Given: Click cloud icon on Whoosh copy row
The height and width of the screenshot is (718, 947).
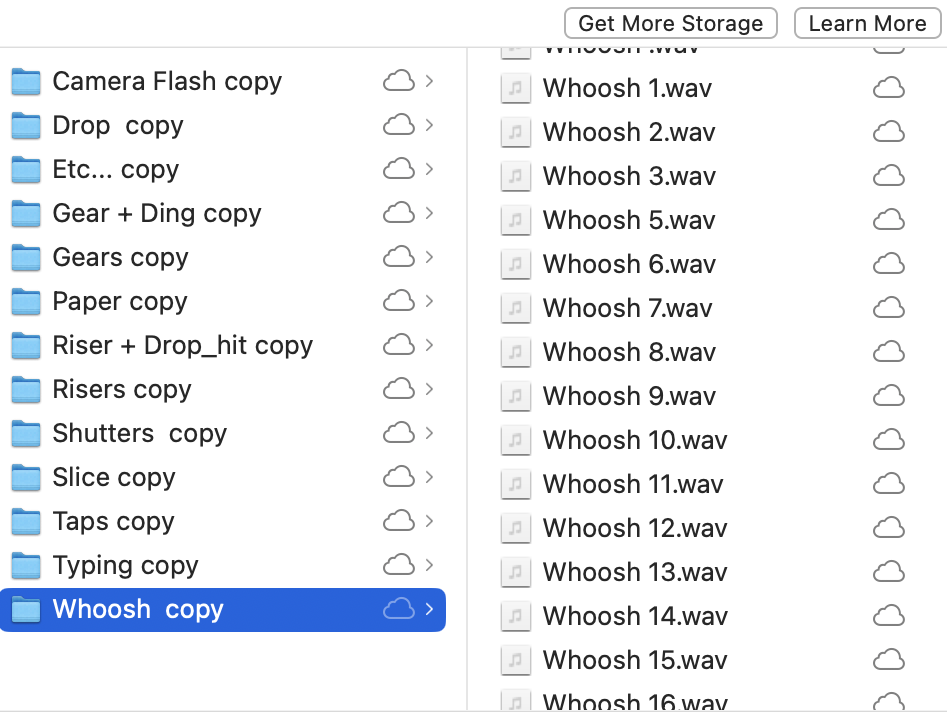Looking at the screenshot, I should pos(399,609).
